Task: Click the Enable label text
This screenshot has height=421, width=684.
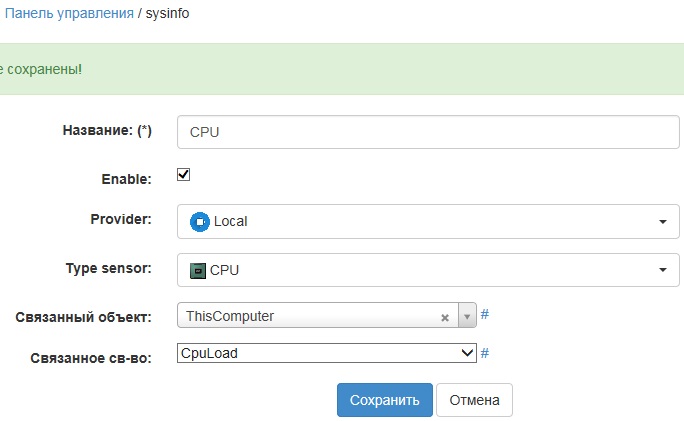Action: [x=126, y=179]
